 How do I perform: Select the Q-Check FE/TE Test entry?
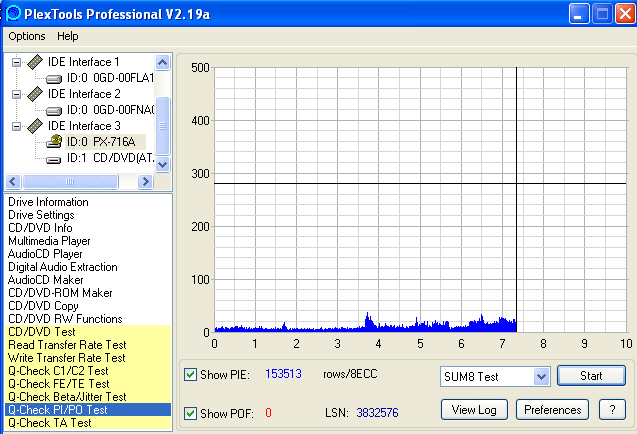pos(88,384)
